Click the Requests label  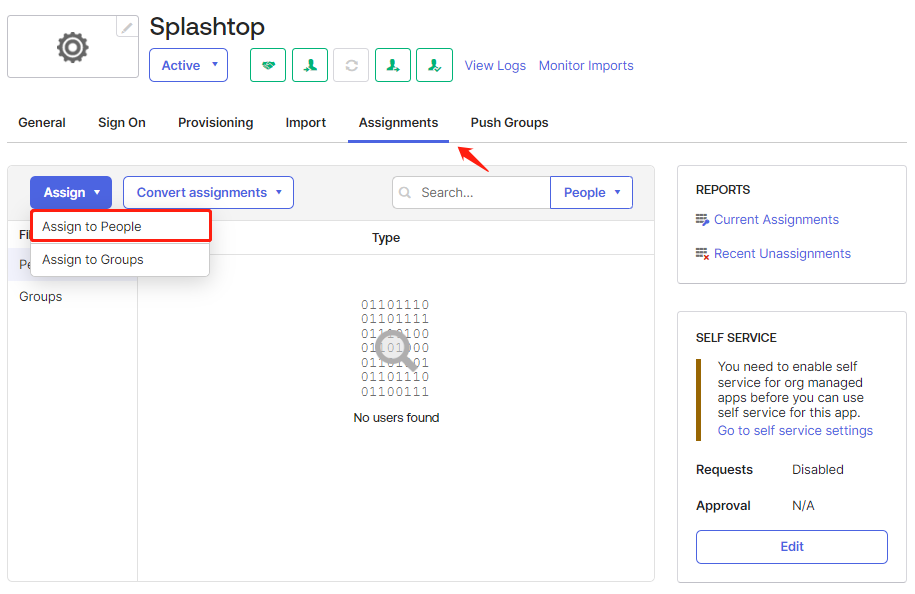tap(724, 470)
